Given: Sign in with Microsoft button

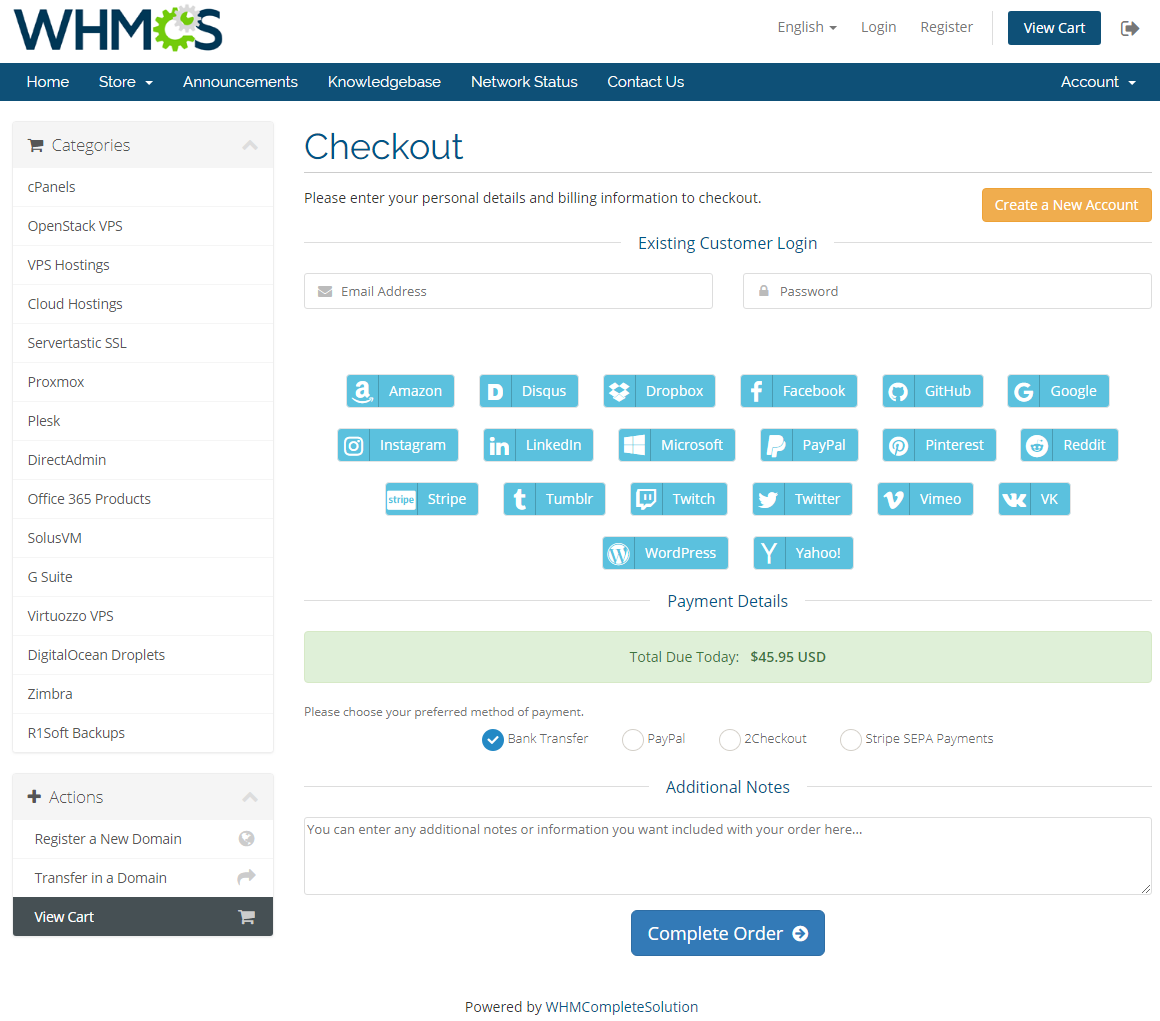Looking at the screenshot, I should [x=677, y=445].
